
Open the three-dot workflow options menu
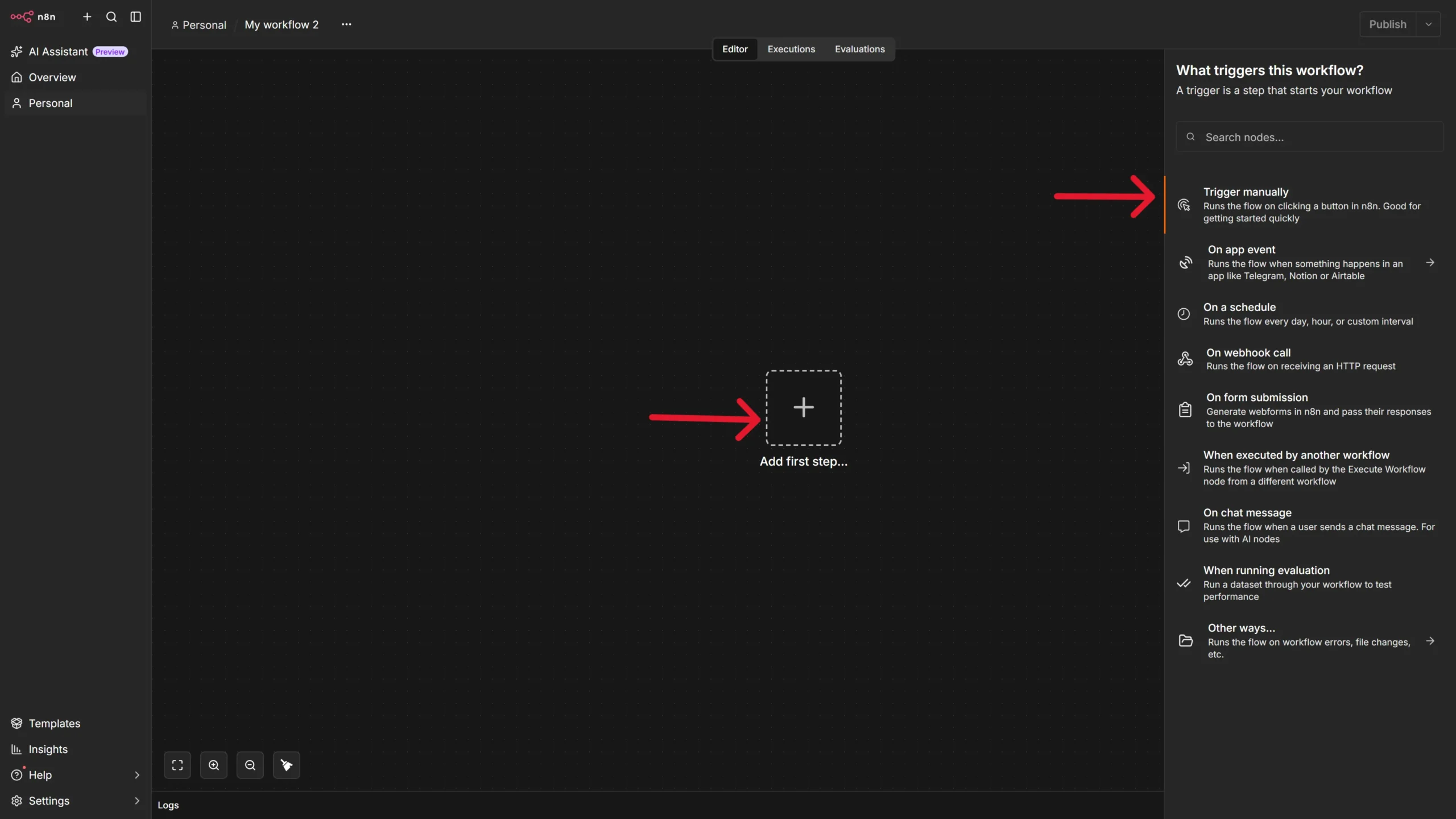click(346, 24)
